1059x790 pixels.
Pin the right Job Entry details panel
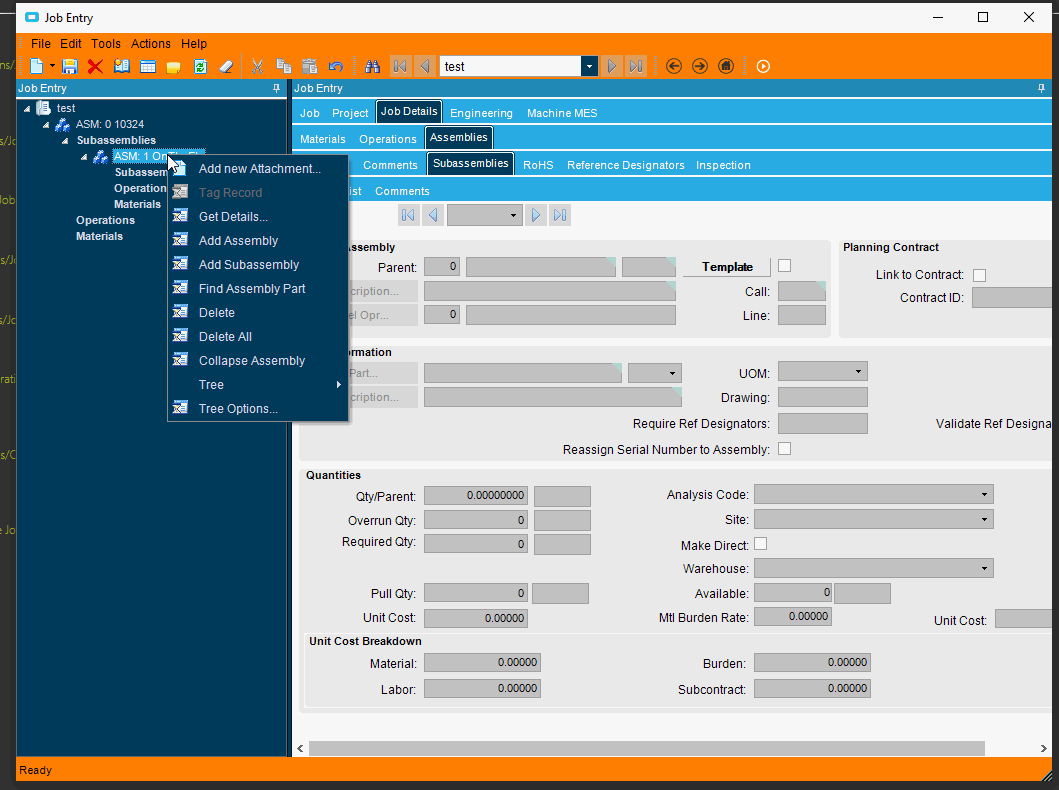[1041, 88]
